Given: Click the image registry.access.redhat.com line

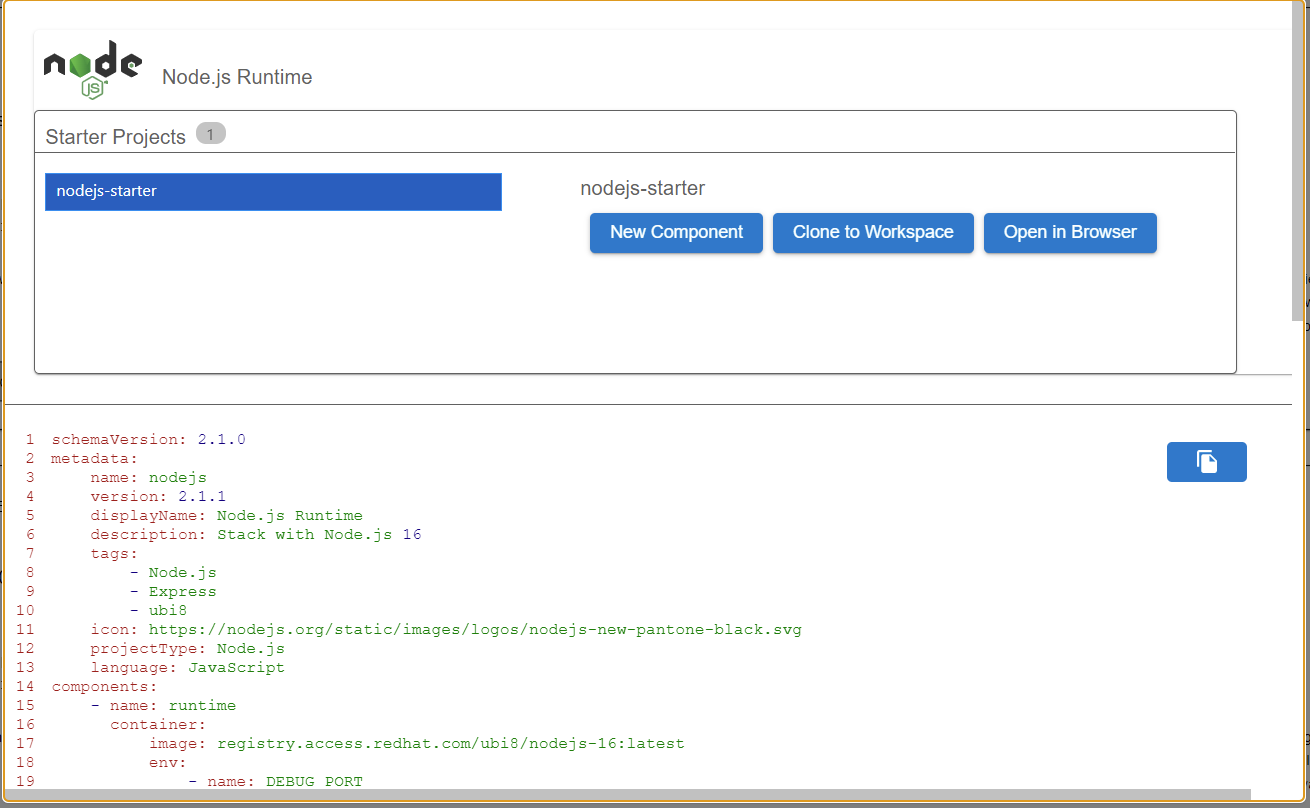Looking at the screenshot, I should (417, 743).
